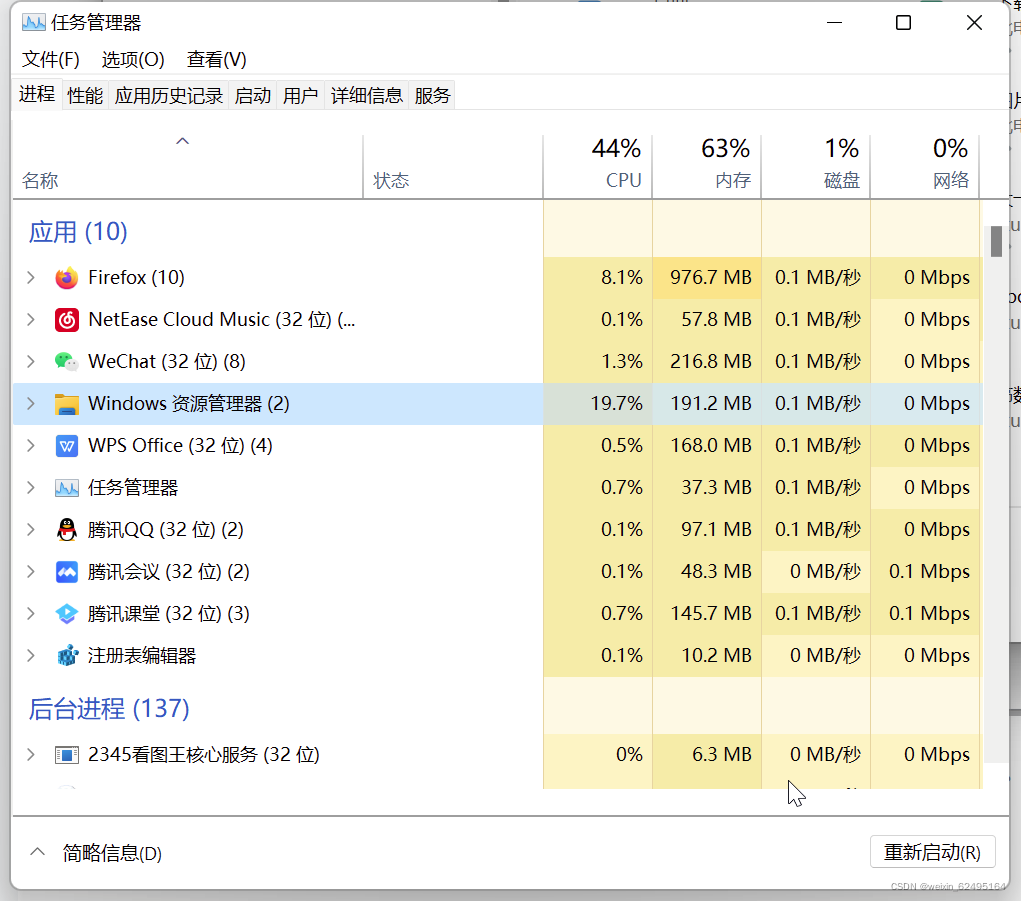1021x901 pixels.
Task: Click WPS Office CPU value 0.5%
Action: (622, 446)
